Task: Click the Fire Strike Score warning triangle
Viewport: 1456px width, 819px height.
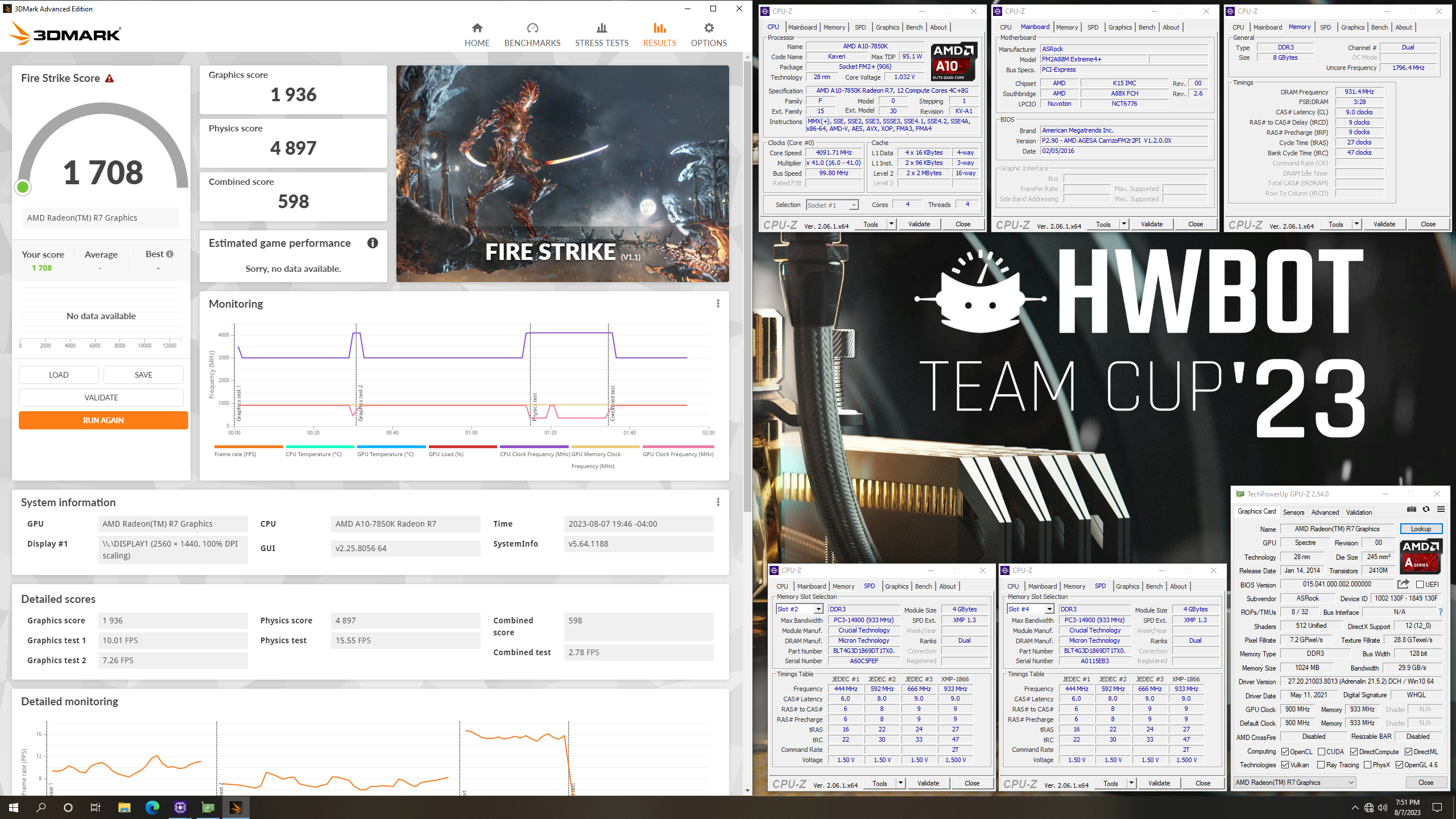Action: pos(109,78)
